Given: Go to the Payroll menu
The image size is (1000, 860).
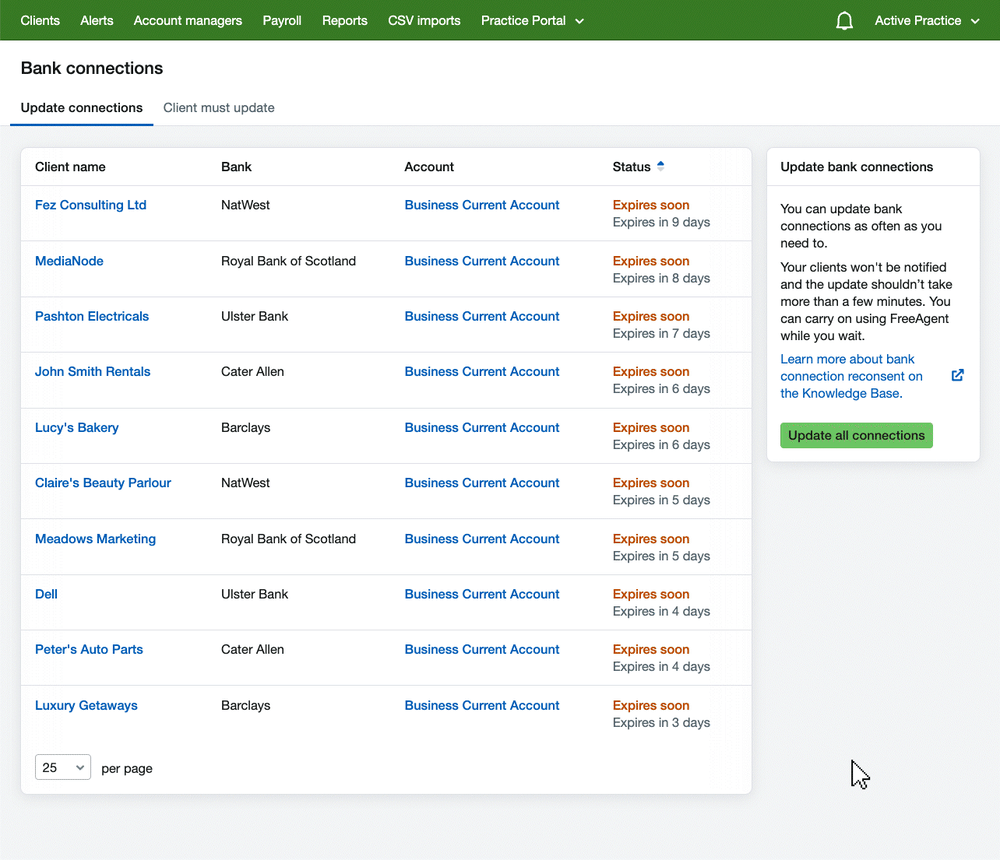Looking at the screenshot, I should coord(282,21).
